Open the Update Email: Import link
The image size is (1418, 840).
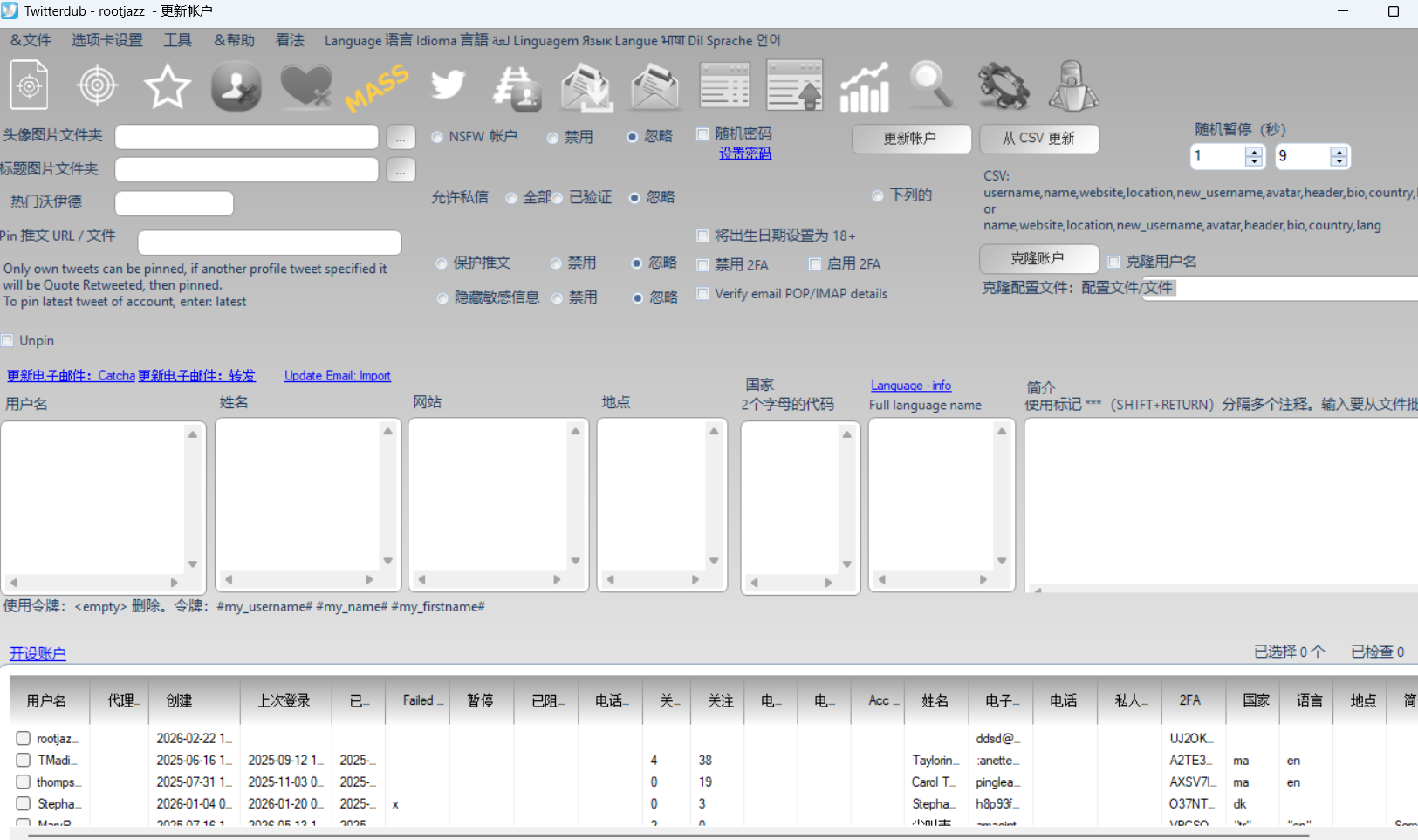(x=338, y=376)
